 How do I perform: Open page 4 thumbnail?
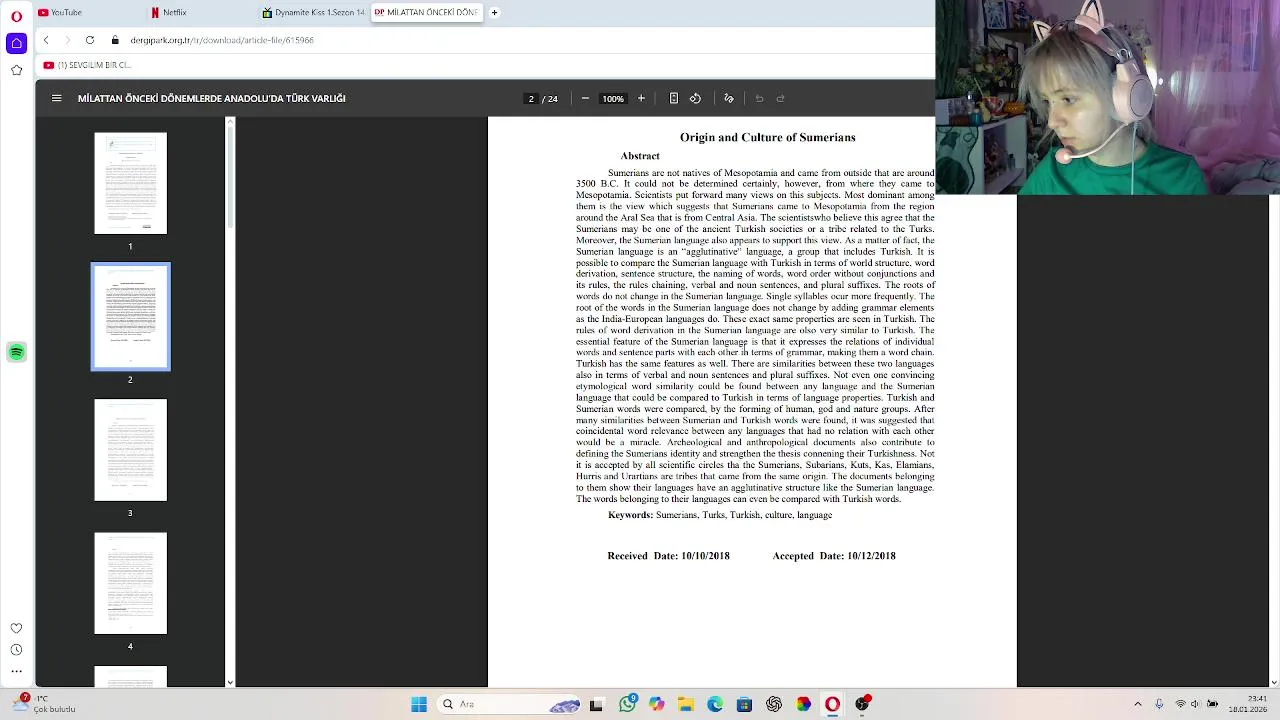130,583
